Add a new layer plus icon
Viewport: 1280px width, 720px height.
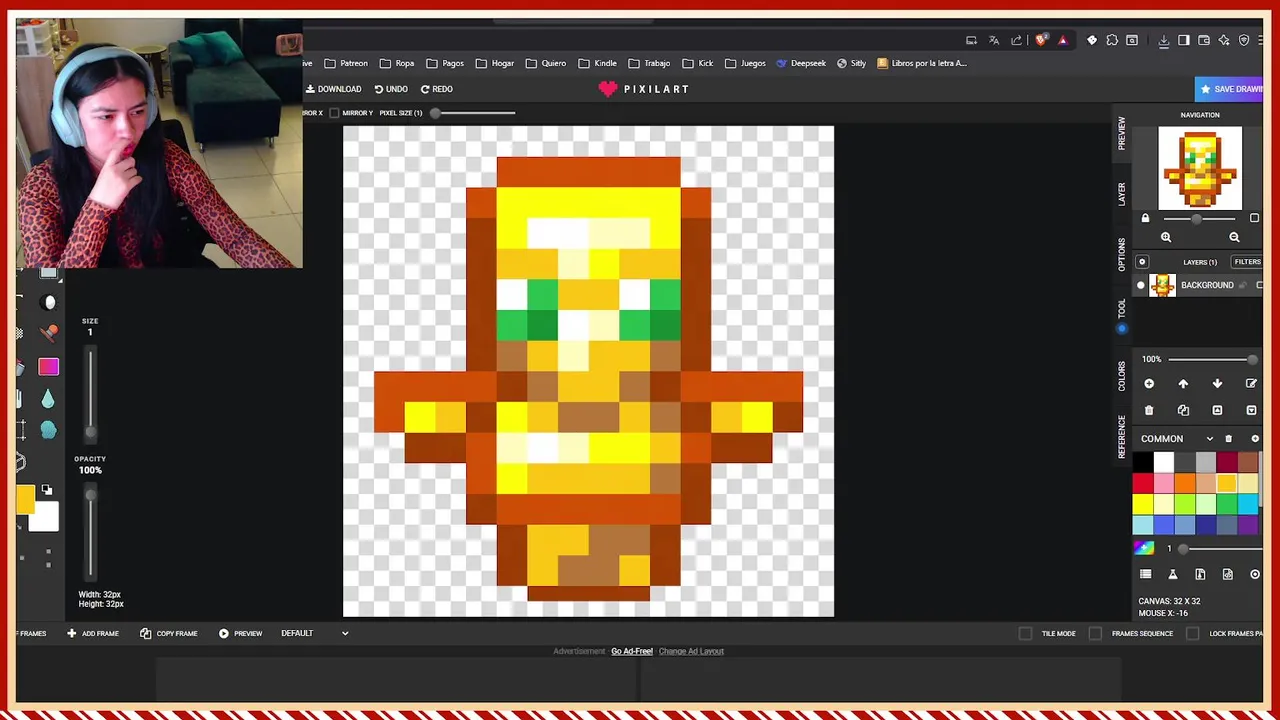1149,384
